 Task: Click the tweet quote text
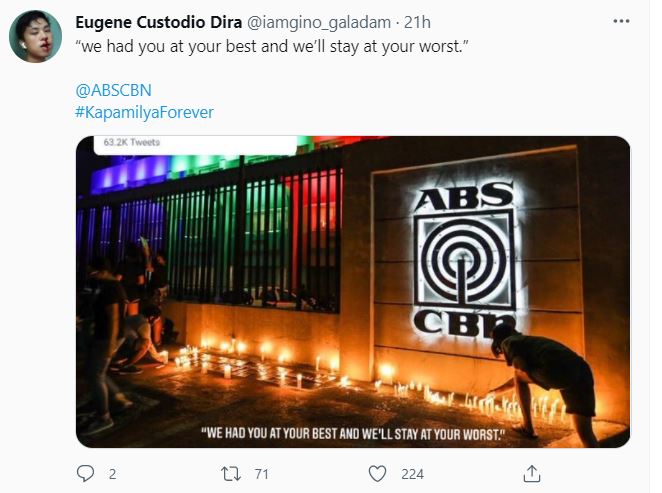click(x=272, y=46)
